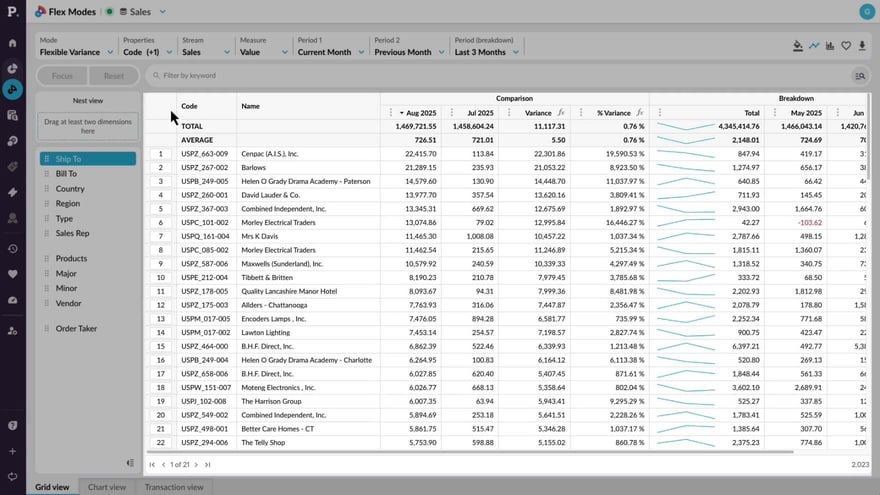Open the search list icon beside filter
Screen dimensions: 880x495
click(x=859, y=76)
